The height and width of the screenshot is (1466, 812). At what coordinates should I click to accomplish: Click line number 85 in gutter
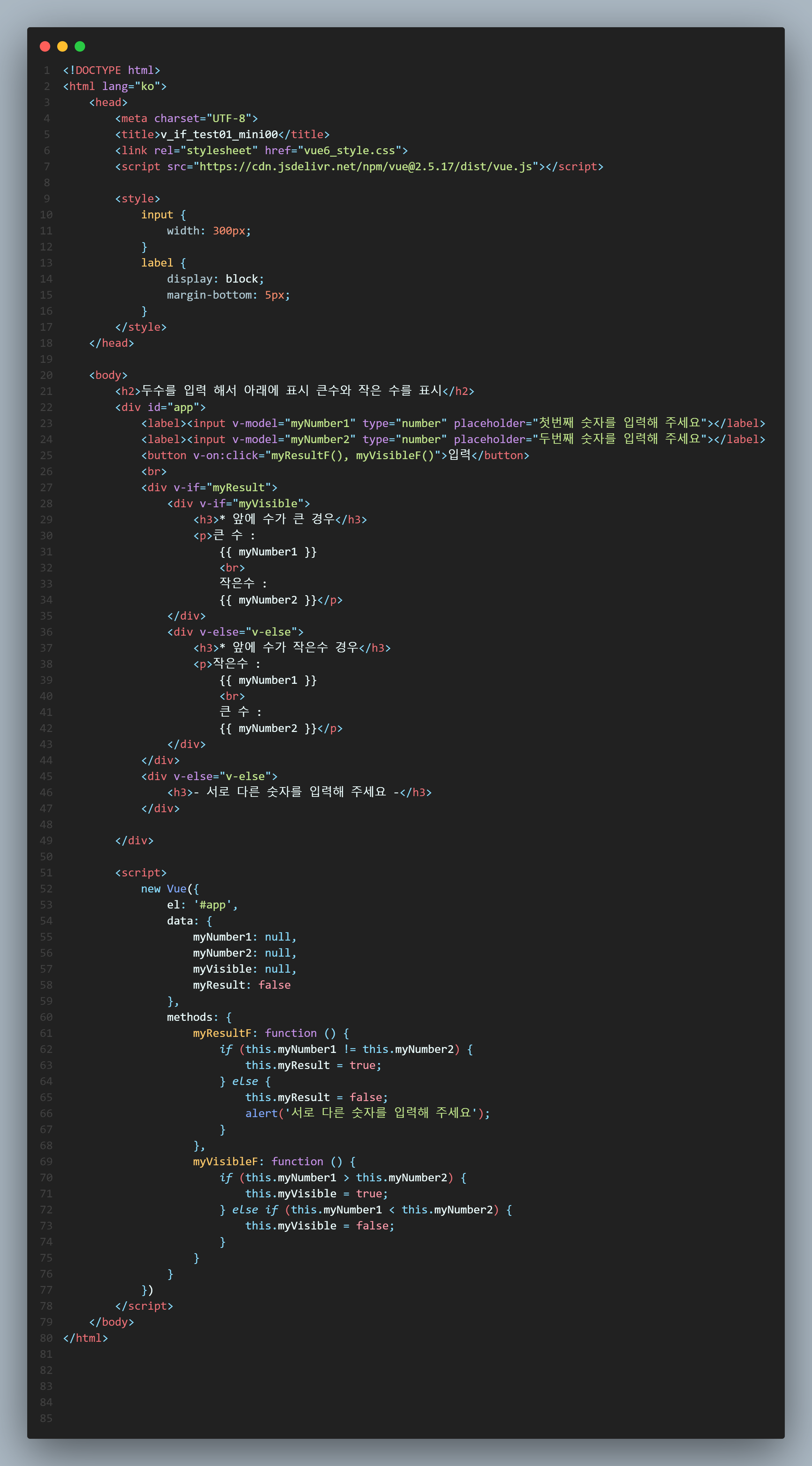tap(46, 1418)
